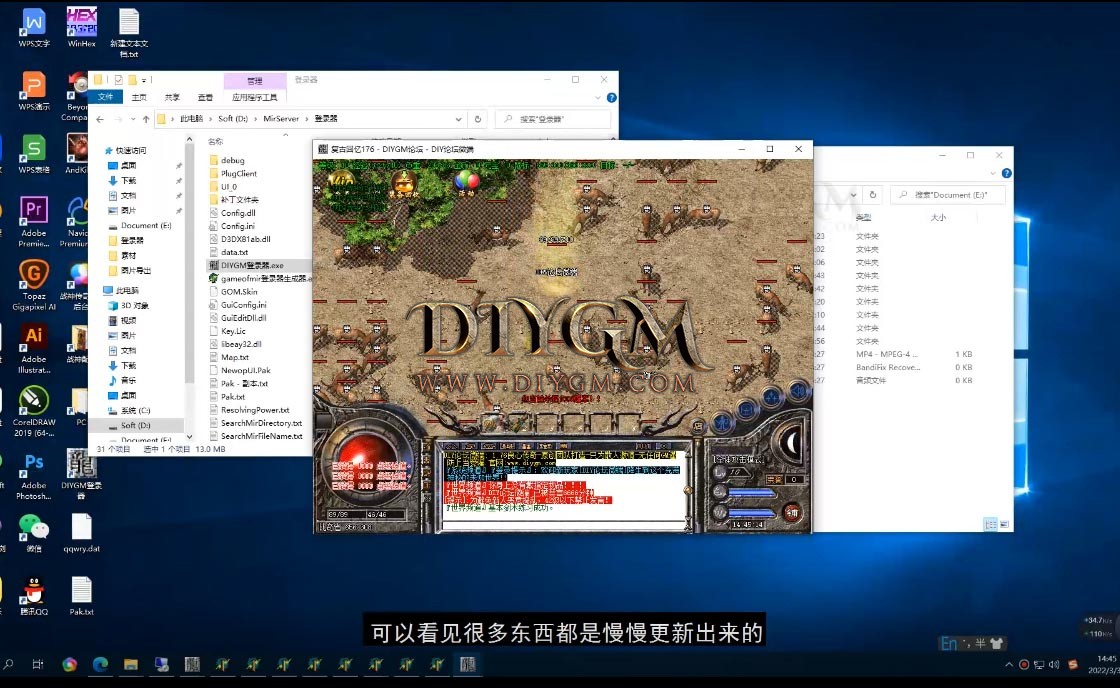Click the Vip icon in the game
The height and width of the screenshot is (688, 1120).
click(x=341, y=181)
